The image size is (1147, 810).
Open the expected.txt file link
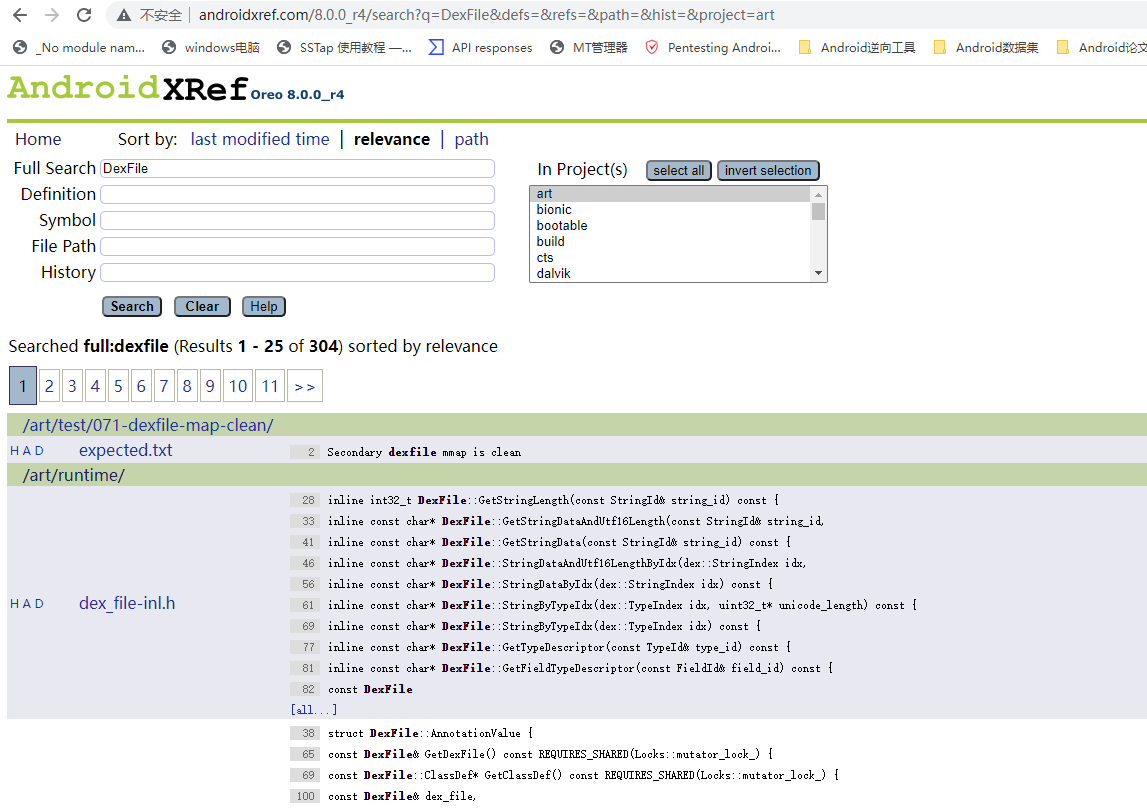(126, 451)
